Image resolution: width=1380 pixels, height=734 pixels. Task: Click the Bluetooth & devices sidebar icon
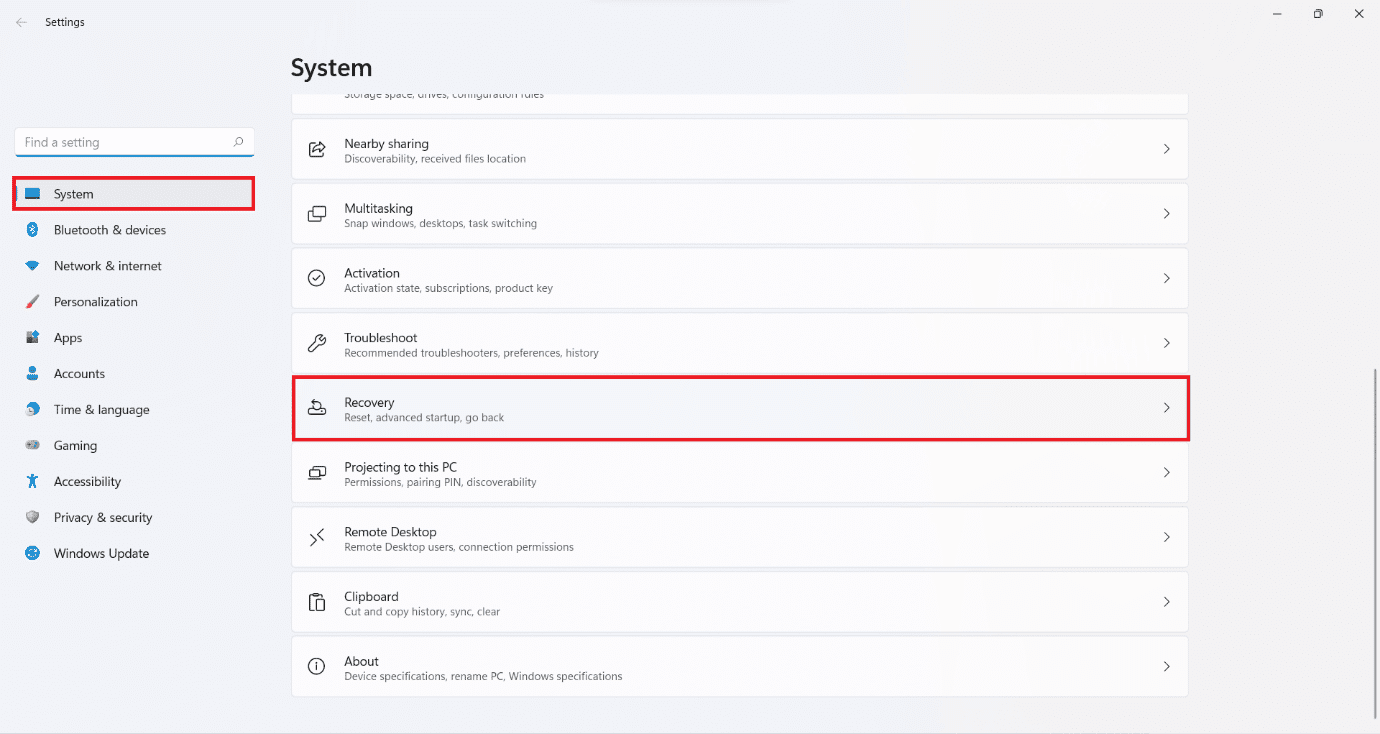32,230
